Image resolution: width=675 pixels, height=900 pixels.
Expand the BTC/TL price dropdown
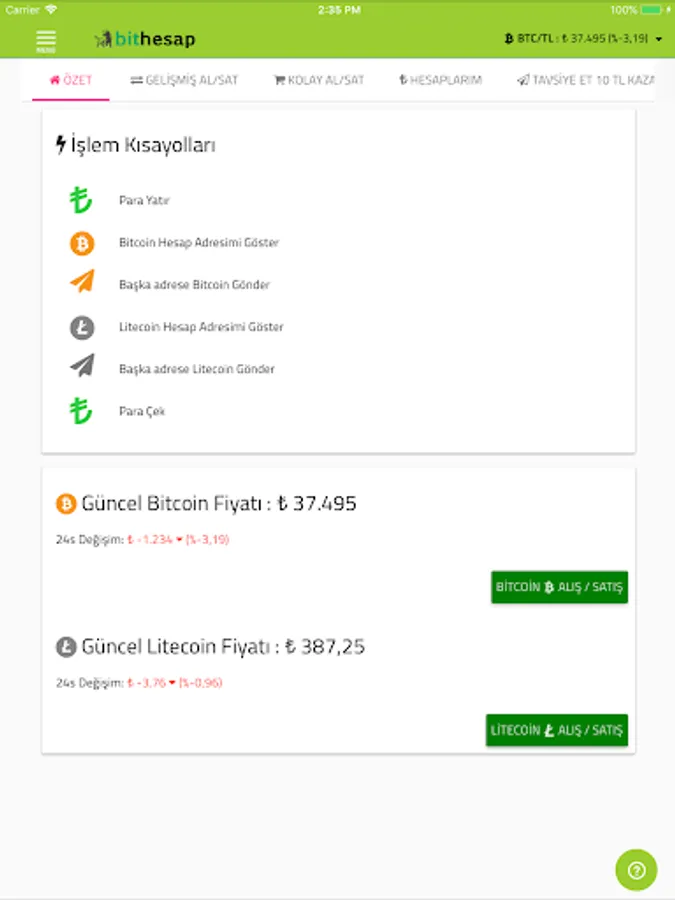(x=584, y=39)
